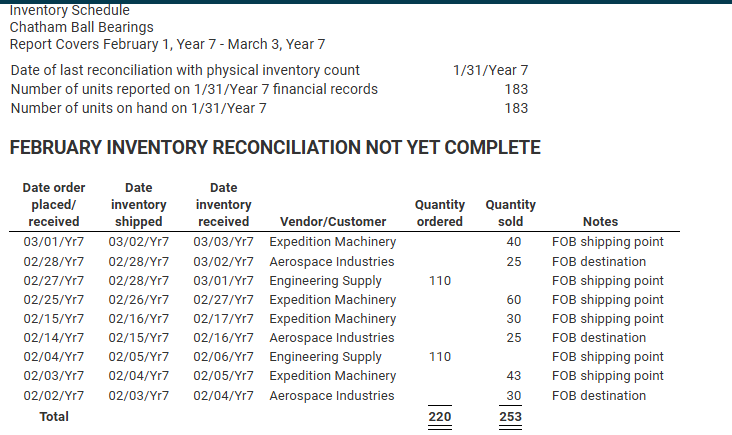
Task: Click received date 02/16/Yr7 for Aerospace Industries
Action: (x=224, y=337)
